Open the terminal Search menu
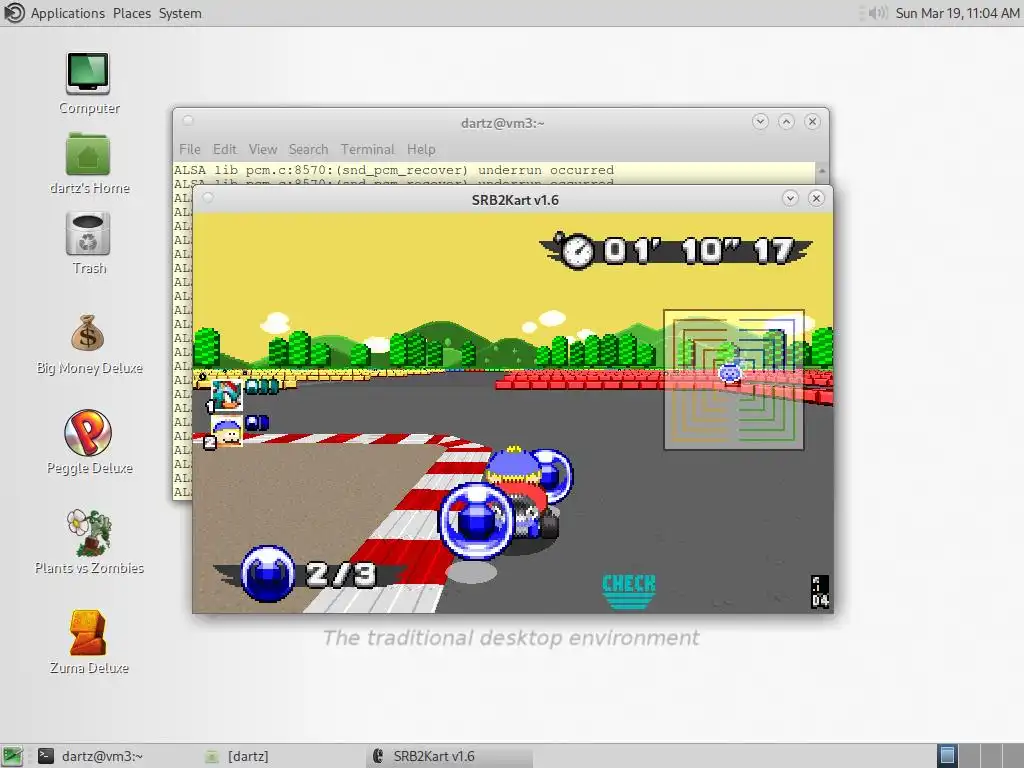Screen dimensions: 1024x768 [308, 150]
